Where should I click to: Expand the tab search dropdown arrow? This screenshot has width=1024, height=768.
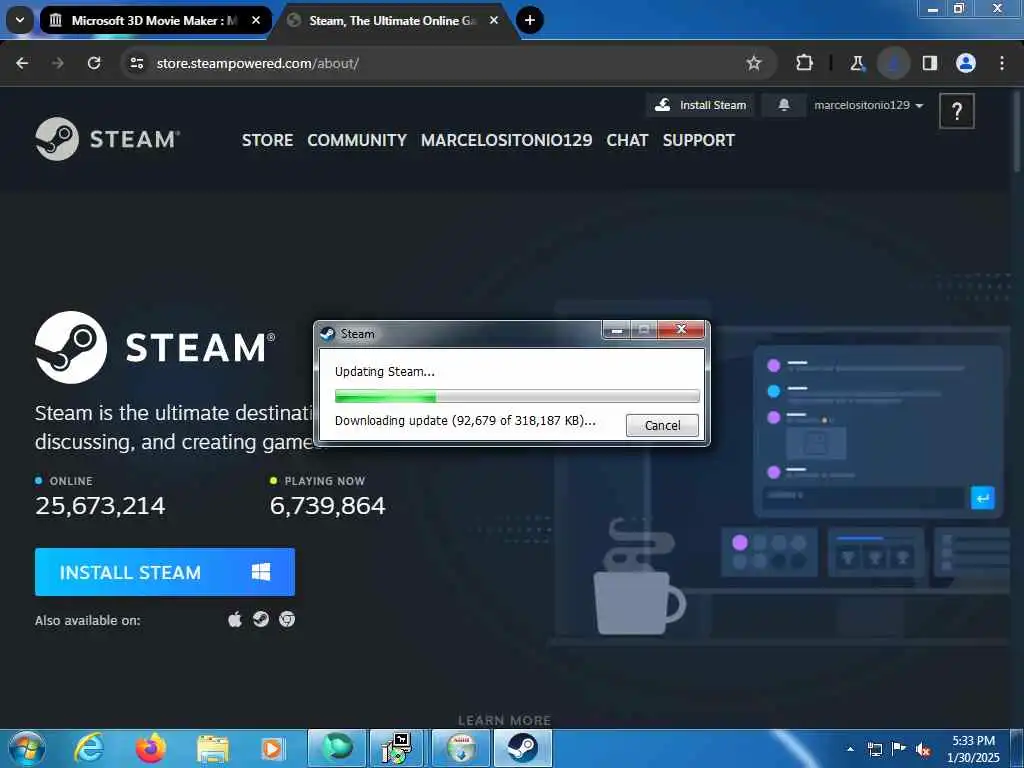pyautogui.click(x=20, y=20)
